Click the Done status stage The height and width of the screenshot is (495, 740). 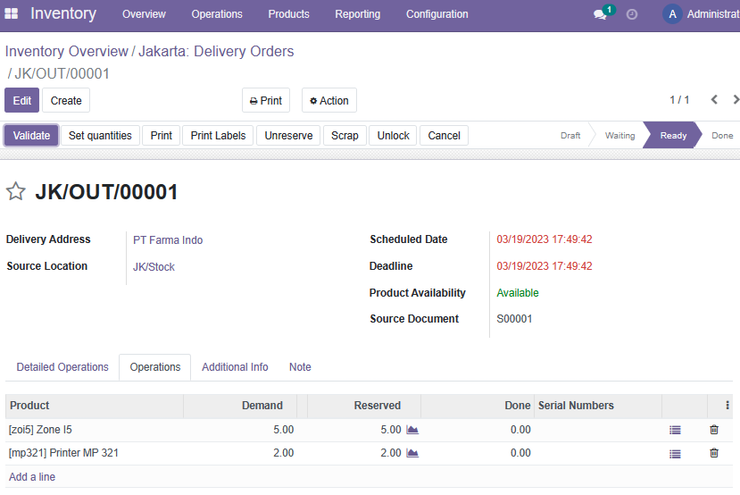(x=722, y=135)
